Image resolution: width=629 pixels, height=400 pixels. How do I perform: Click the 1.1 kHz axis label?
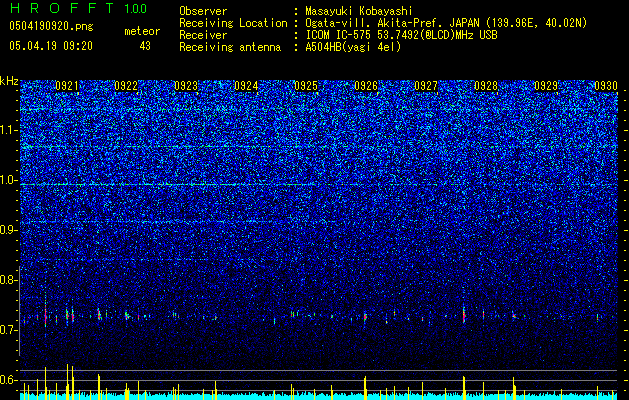(x=8, y=130)
